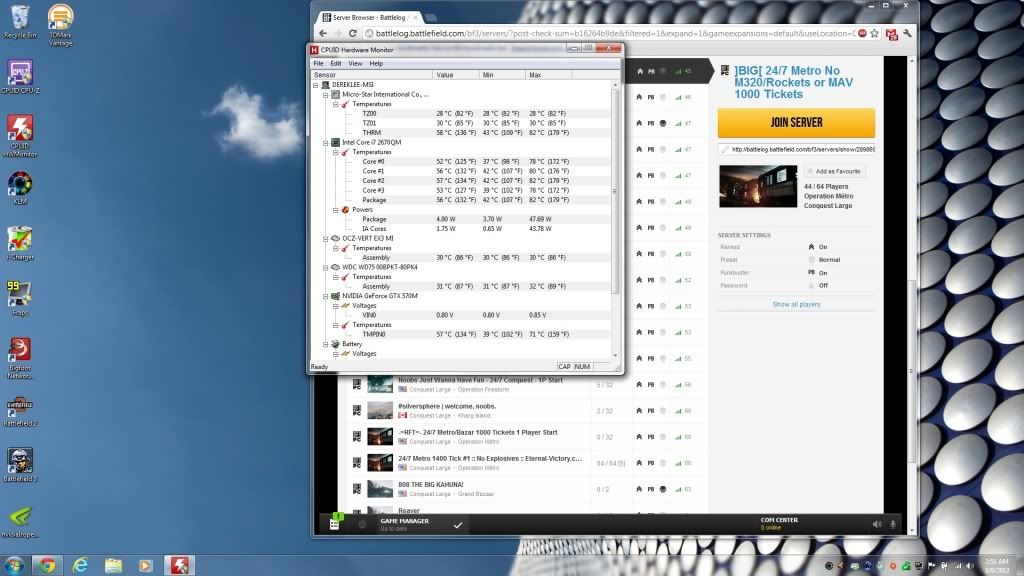
Task: Select the Battlefield 2 desktop shortcut
Action: (20, 411)
